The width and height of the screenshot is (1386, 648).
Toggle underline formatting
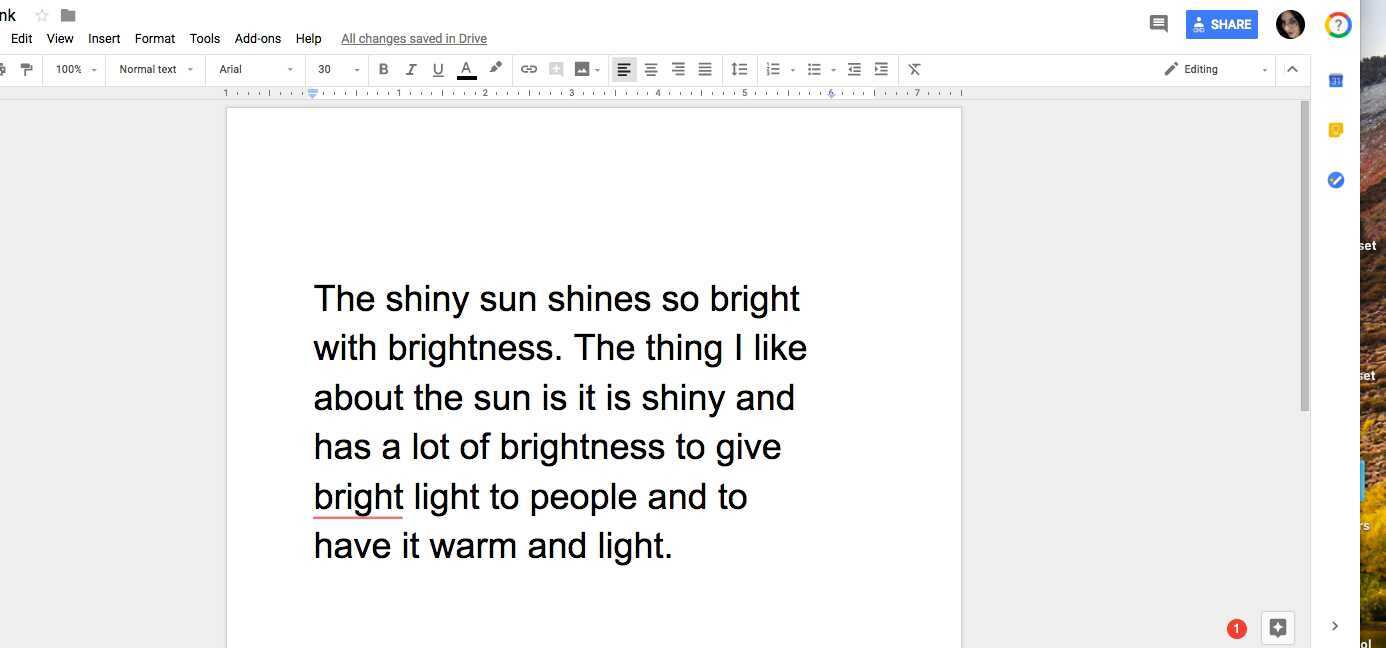click(438, 69)
